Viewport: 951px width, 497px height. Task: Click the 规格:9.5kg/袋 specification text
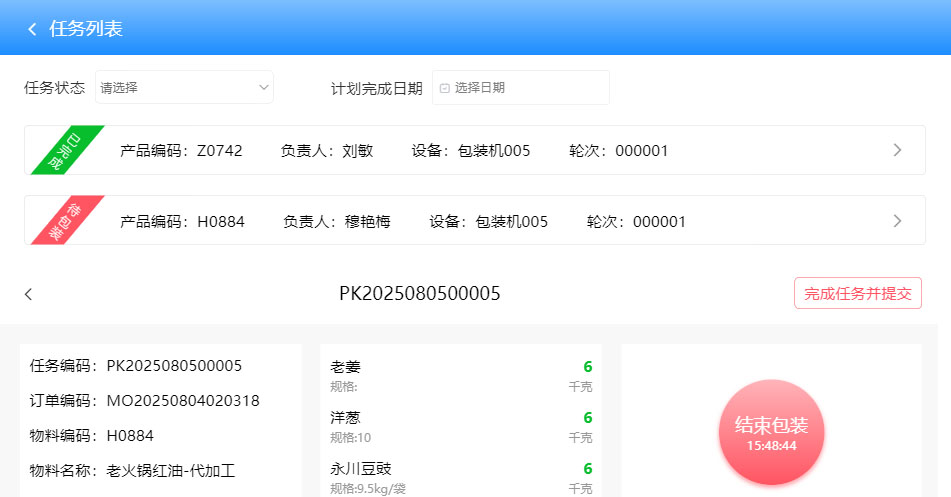tap(368, 489)
